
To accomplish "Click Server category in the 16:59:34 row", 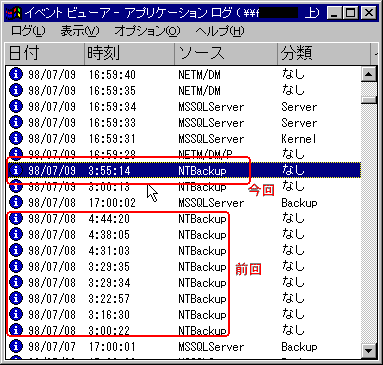I will (x=299, y=107).
